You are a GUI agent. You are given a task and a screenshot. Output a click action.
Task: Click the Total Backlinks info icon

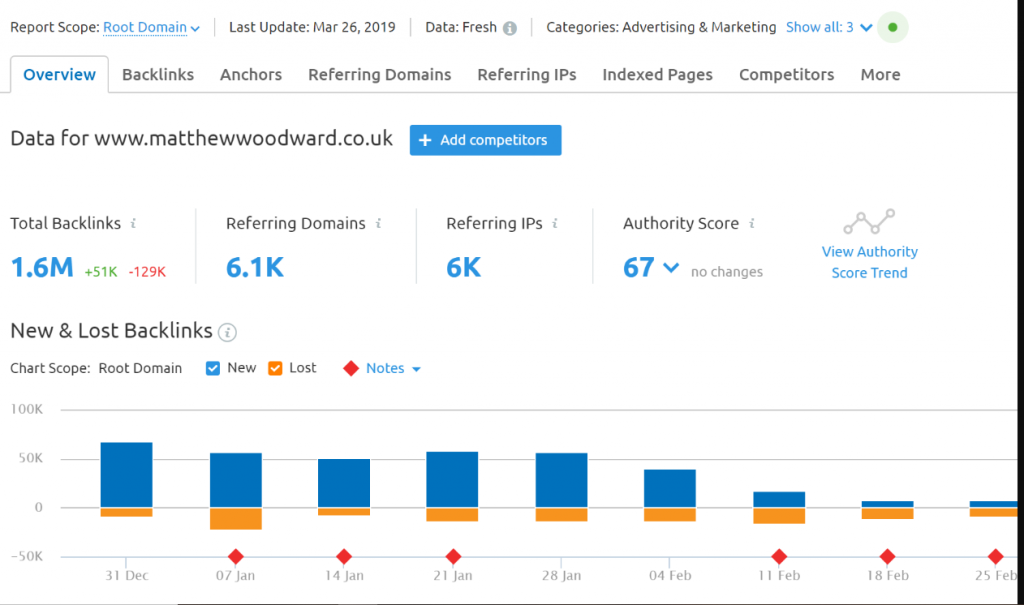(134, 224)
